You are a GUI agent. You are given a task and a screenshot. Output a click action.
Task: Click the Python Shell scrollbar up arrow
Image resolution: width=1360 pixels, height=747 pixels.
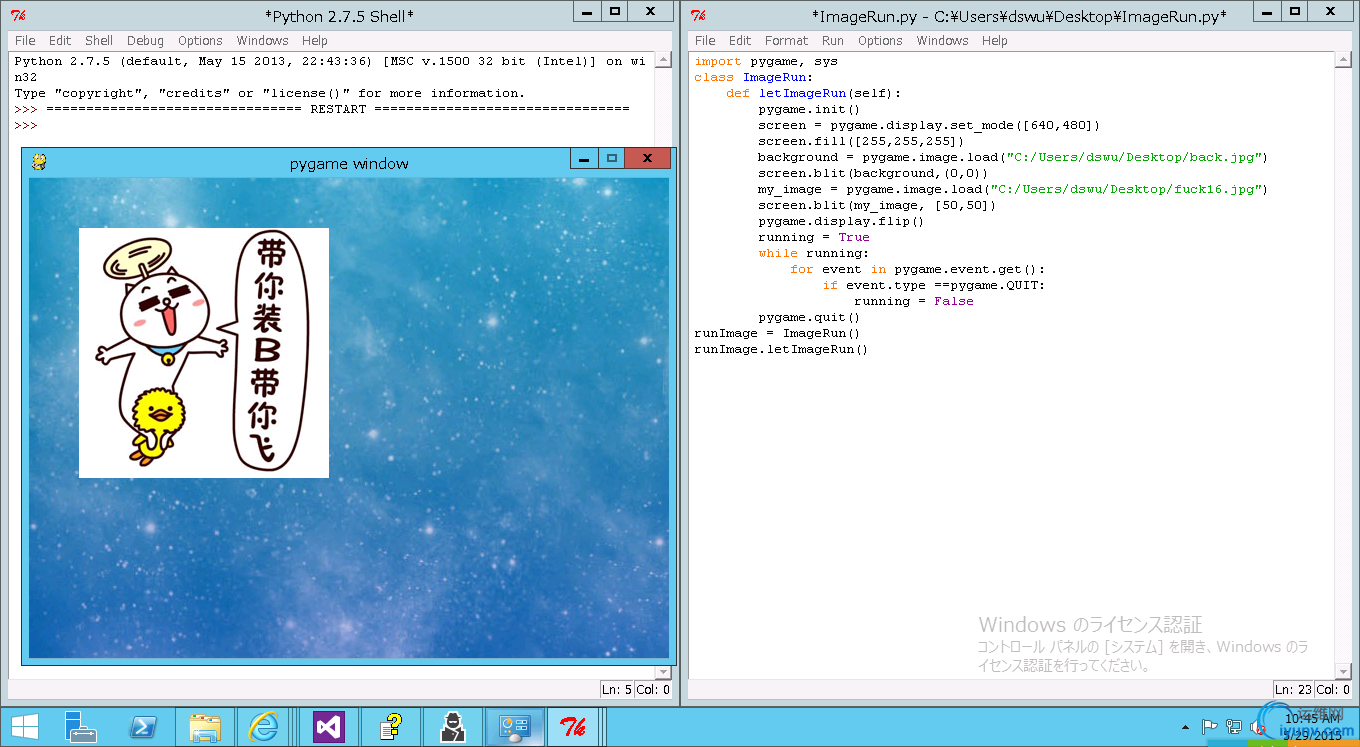[663, 60]
